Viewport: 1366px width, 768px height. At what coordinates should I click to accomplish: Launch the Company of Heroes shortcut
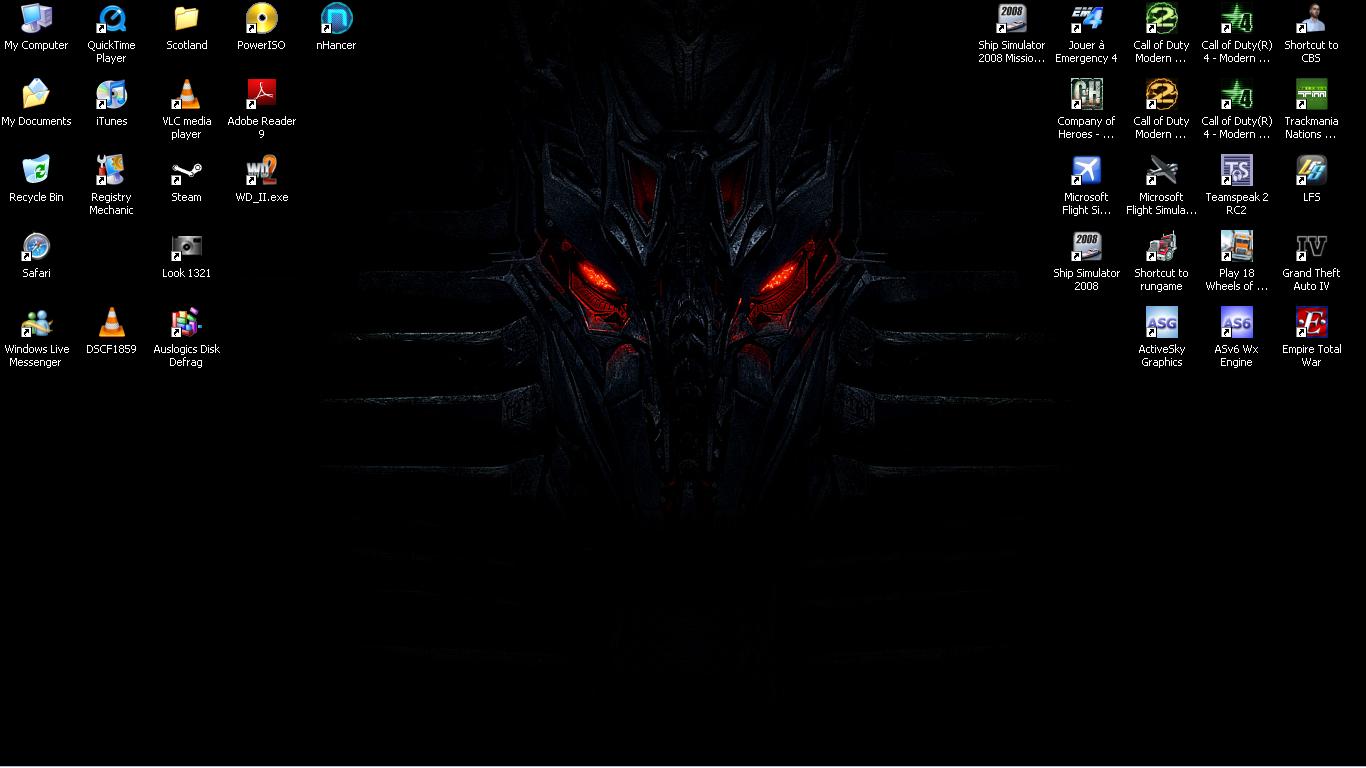[x=1086, y=95]
